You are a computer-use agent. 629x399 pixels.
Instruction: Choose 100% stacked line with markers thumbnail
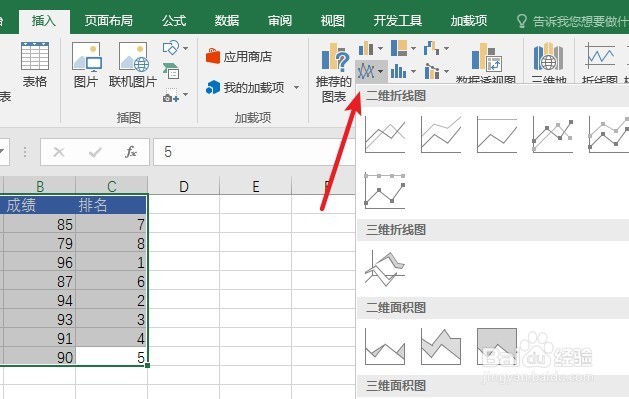[385, 191]
